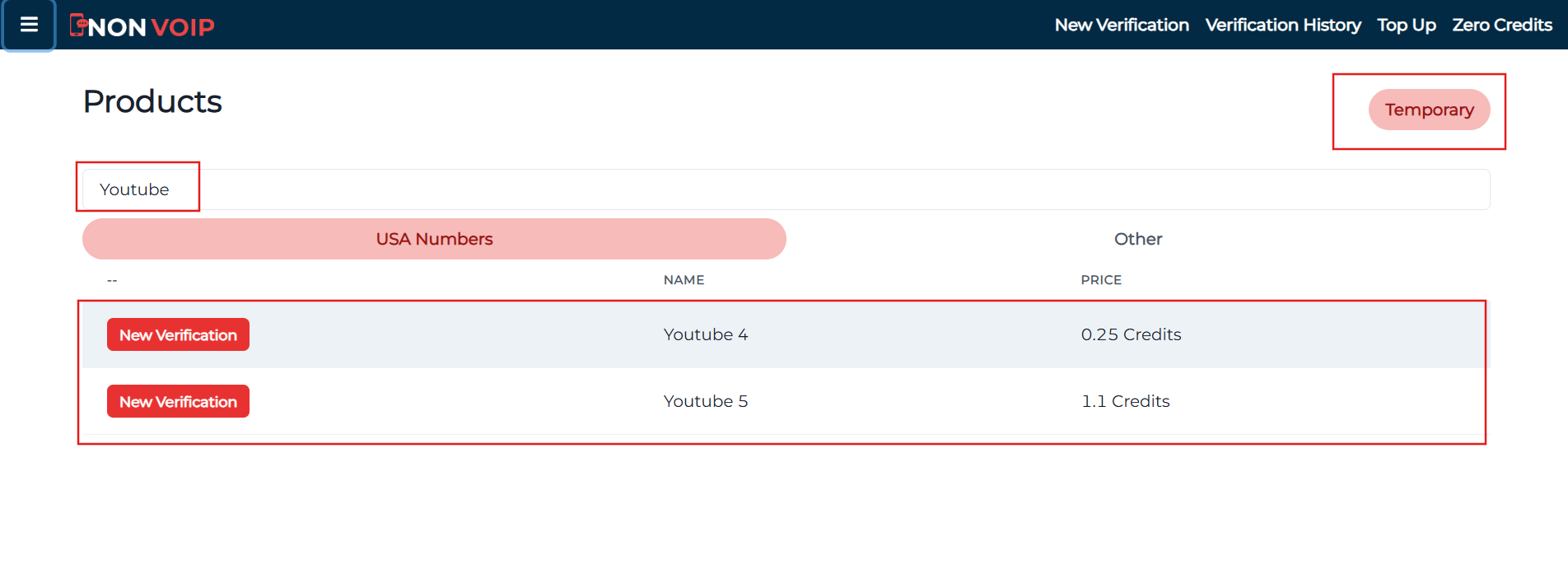
Task: Toggle the Temporary number type button
Action: (1429, 110)
